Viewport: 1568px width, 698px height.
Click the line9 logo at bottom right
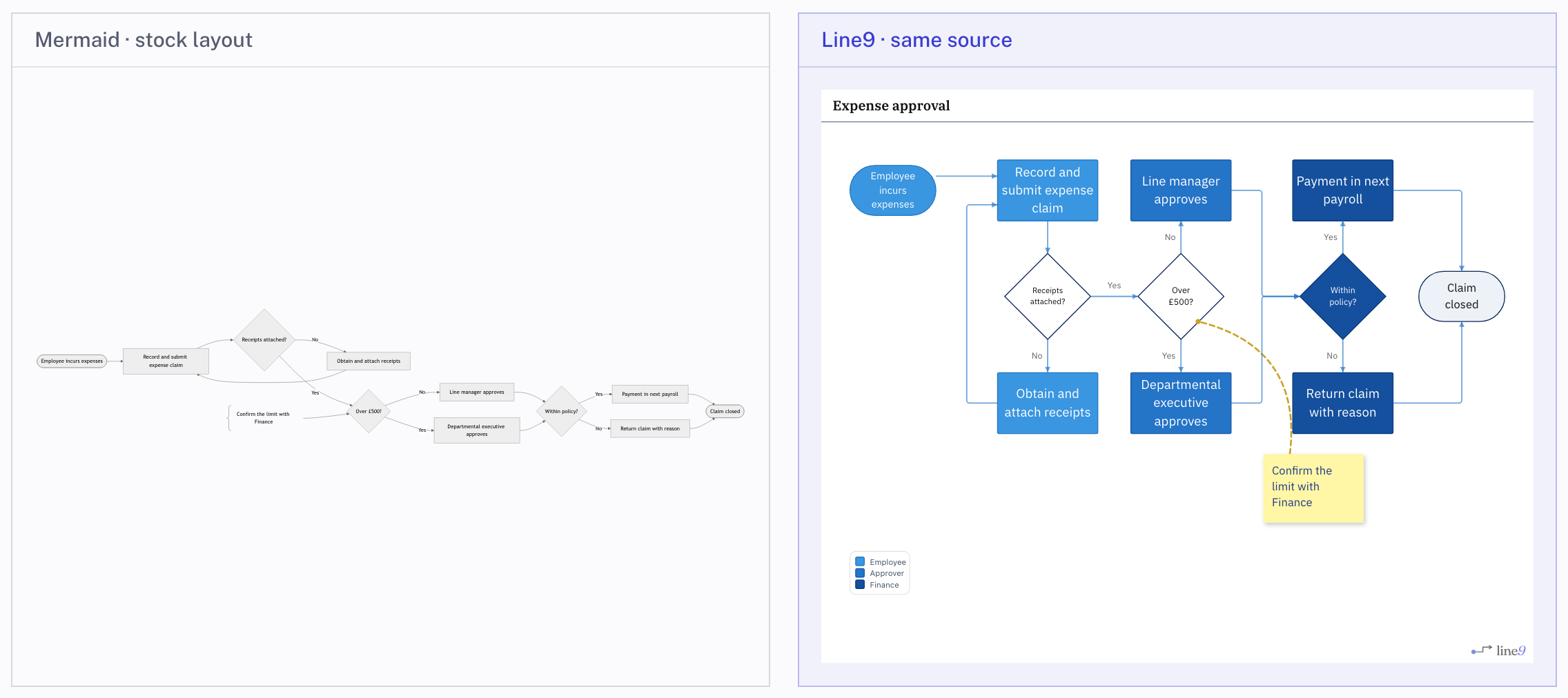click(1498, 650)
